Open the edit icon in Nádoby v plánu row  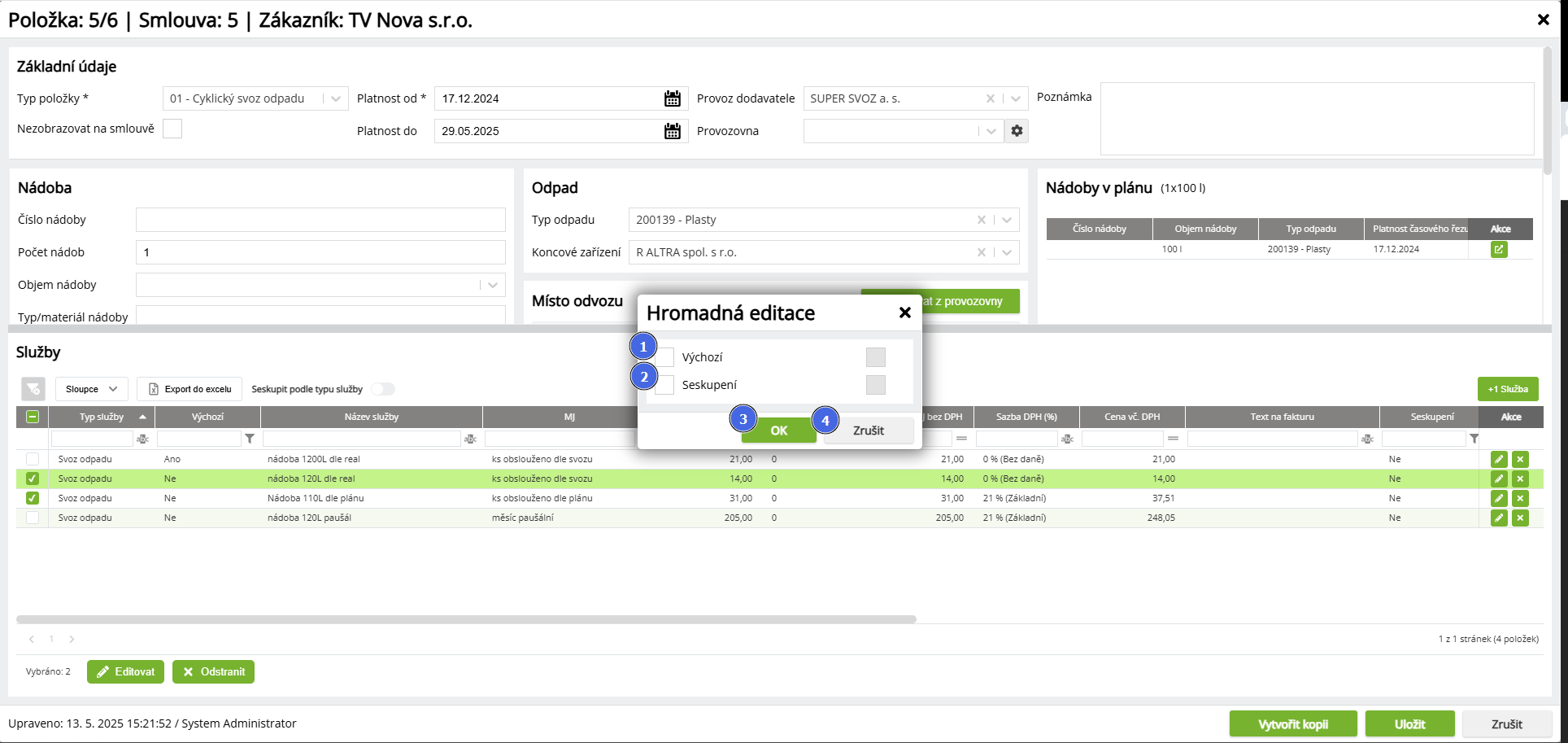(x=1499, y=249)
